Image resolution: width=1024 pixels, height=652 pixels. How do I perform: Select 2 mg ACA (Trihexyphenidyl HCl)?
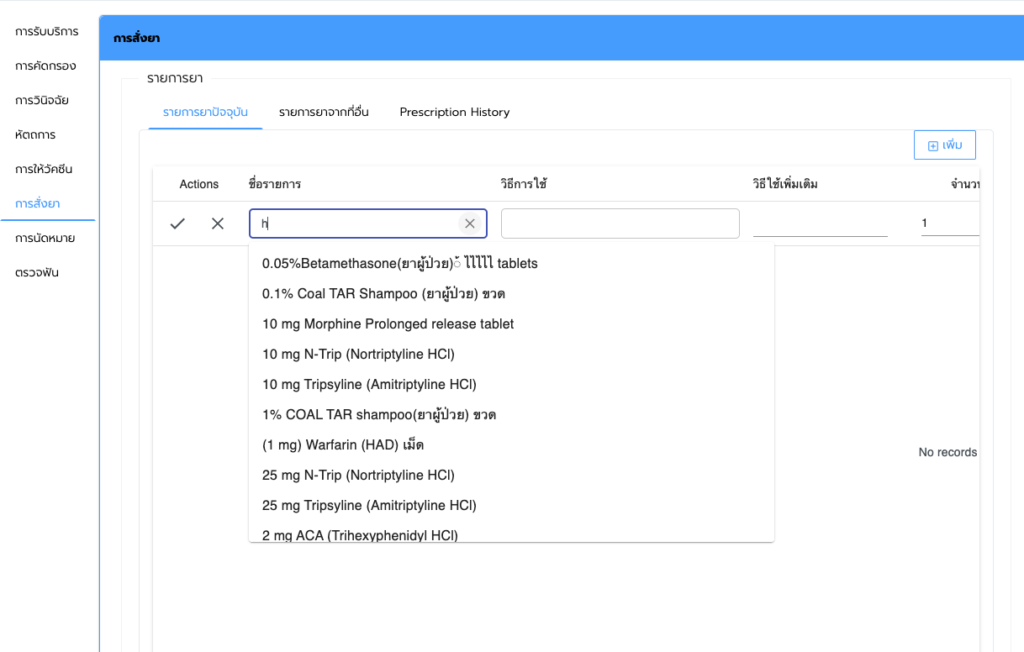click(x=360, y=535)
